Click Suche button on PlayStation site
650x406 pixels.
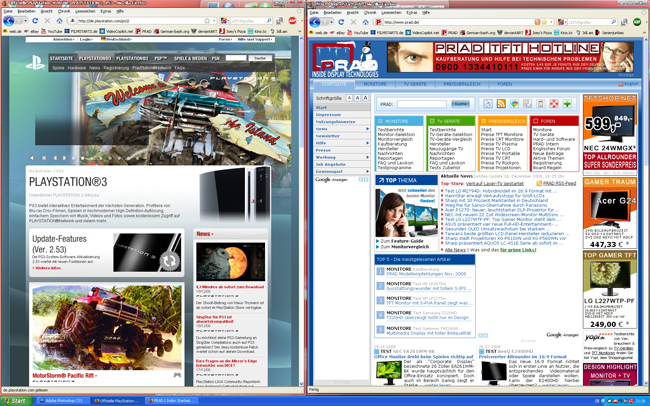[260, 58]
